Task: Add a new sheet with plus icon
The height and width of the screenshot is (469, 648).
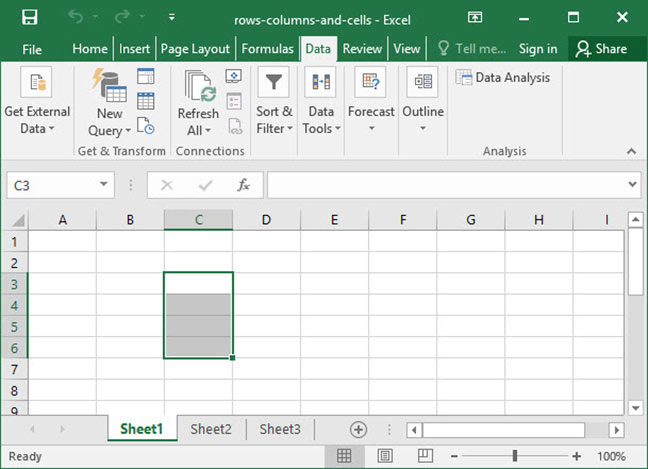Action: click(x=358, y=429)
